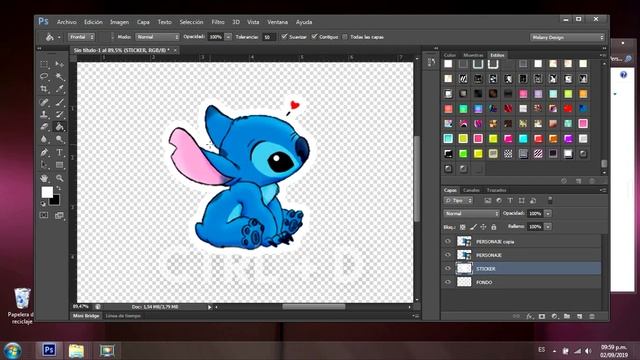
Task: Open options bar Opacidad slider arrow
Action: pos(228,37)
